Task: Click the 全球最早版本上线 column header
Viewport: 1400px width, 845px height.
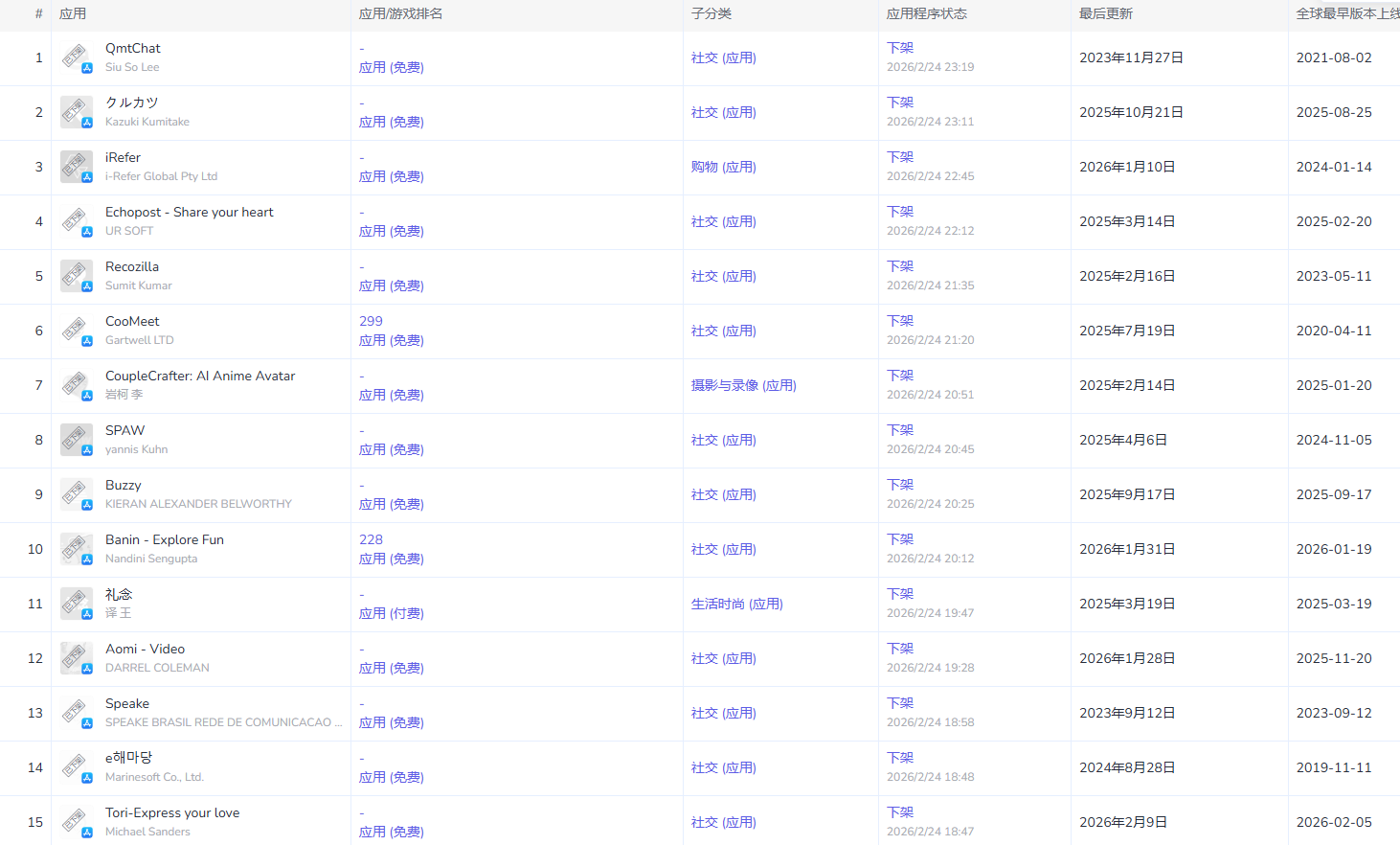Action: (x=1348, y=13)
